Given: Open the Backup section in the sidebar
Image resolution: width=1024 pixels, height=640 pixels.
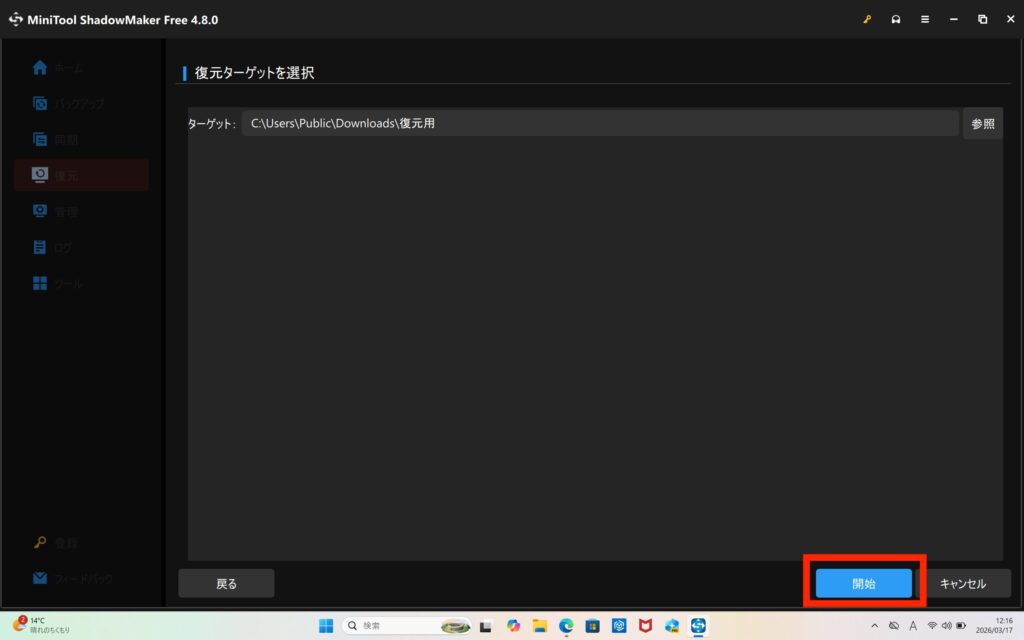Looking at the screenshot, I should tap(40, 104).
